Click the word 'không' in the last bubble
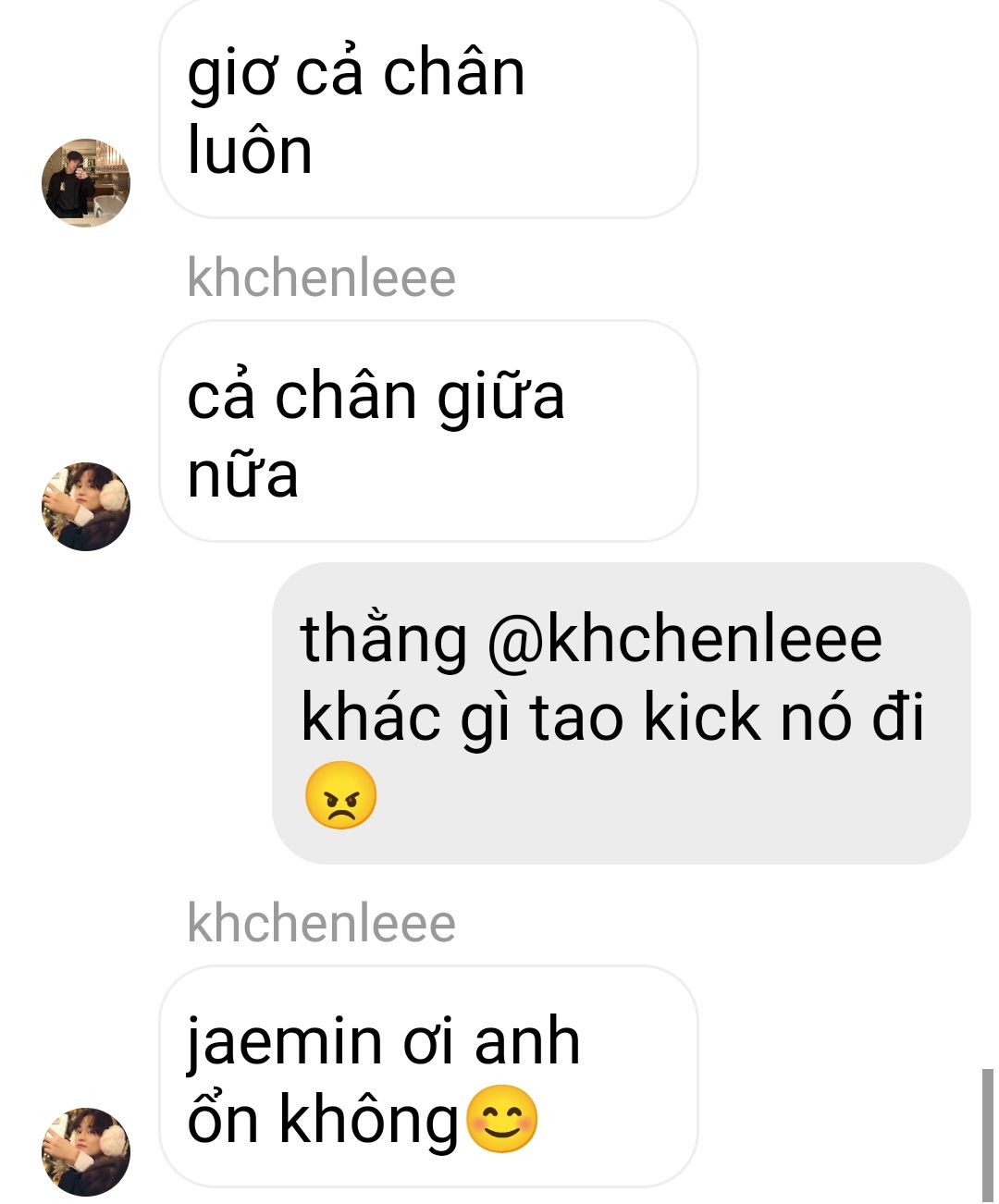Image resolution: width=999 pixels, height=1204 pixels. [x=370, y=1119]
